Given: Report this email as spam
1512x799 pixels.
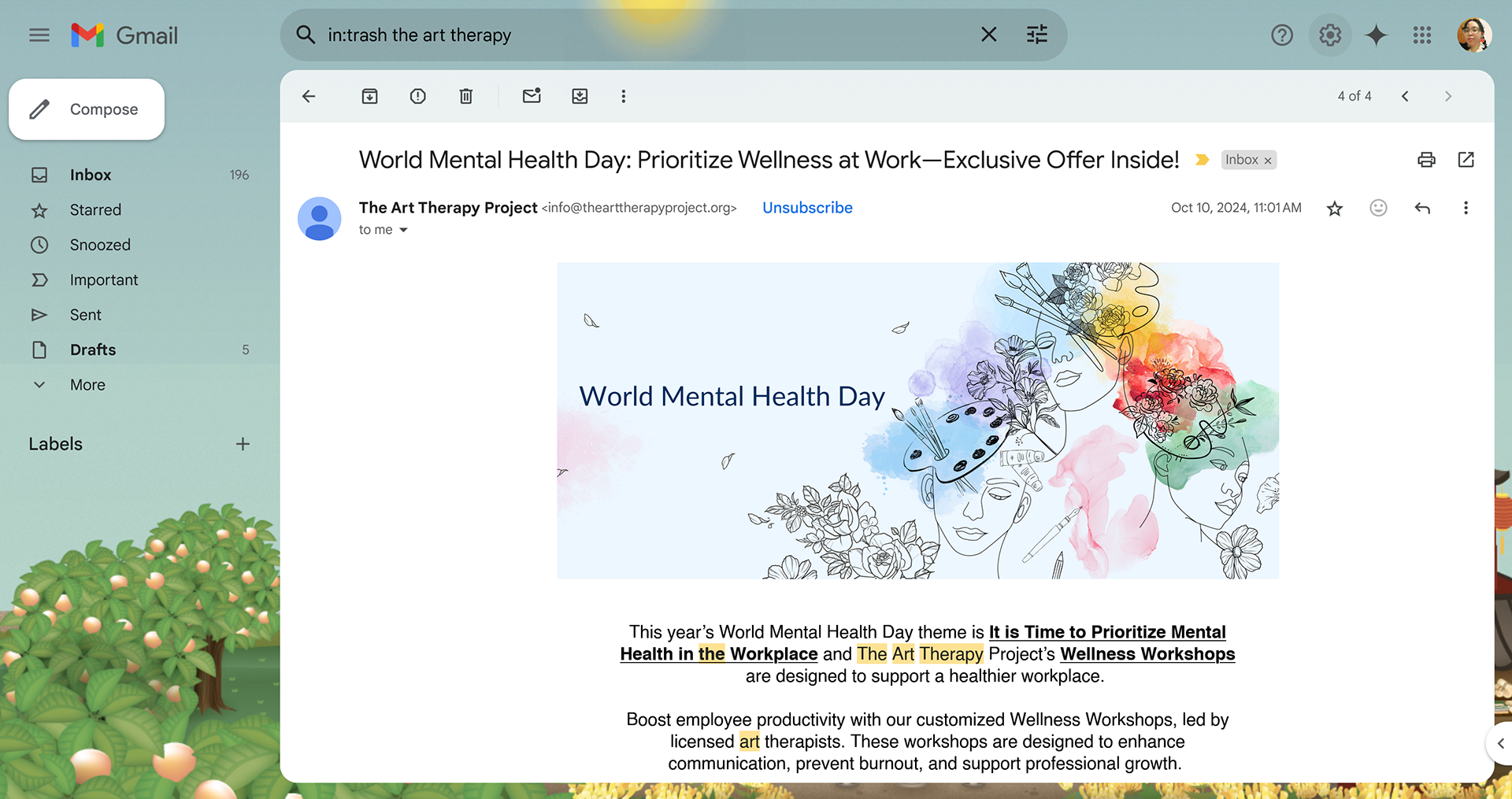Looking at the screenshot, I should point(418,96).
